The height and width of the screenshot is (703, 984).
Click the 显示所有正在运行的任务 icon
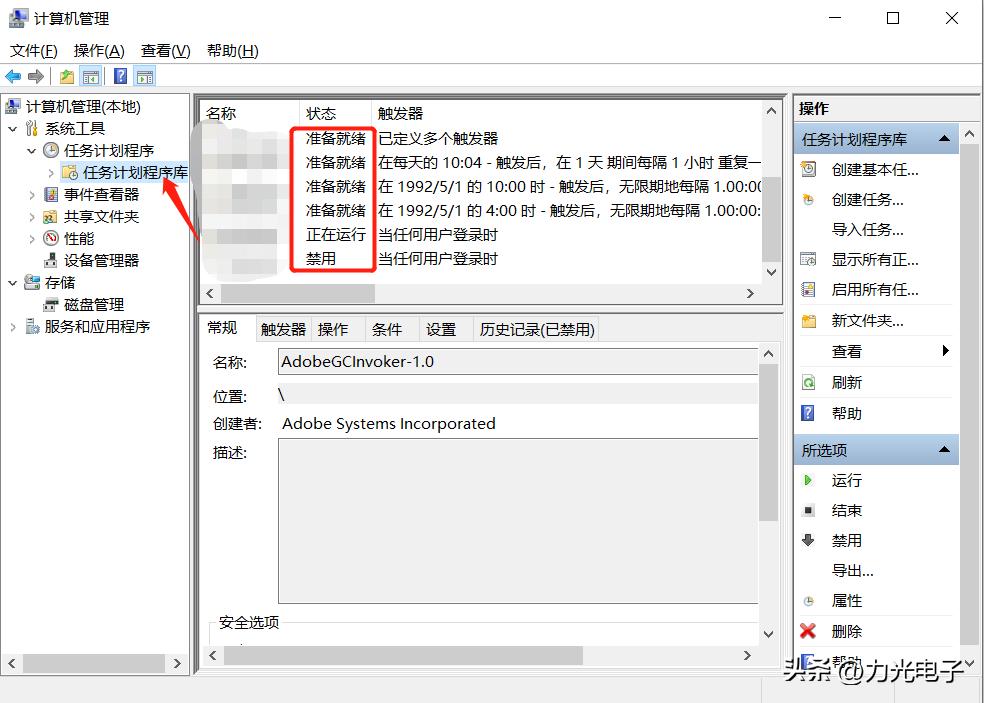pyautogui.click(x=808, y=259)
